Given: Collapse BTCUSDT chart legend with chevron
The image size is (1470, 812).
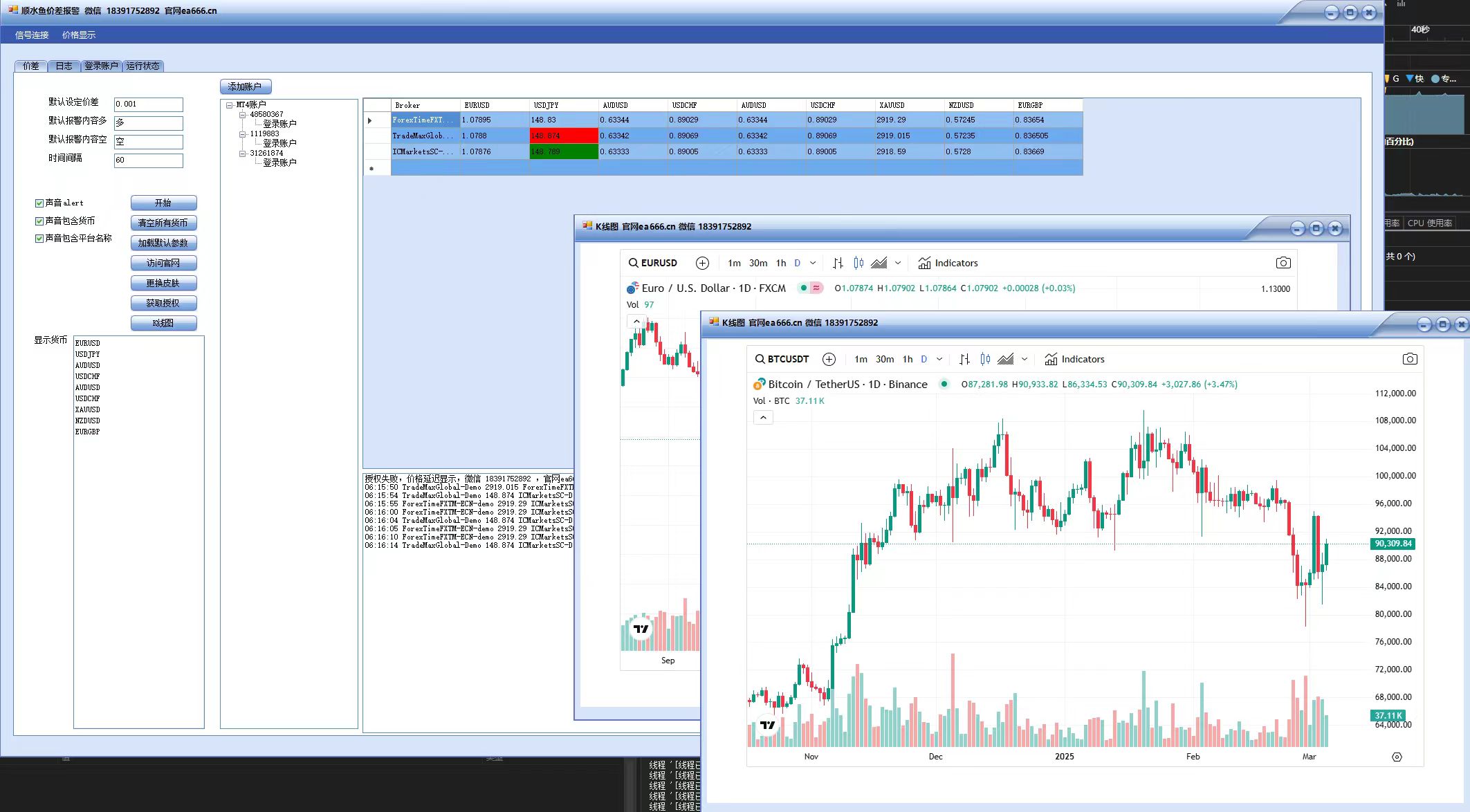Looking at the screenshot, I should [763, 418].
